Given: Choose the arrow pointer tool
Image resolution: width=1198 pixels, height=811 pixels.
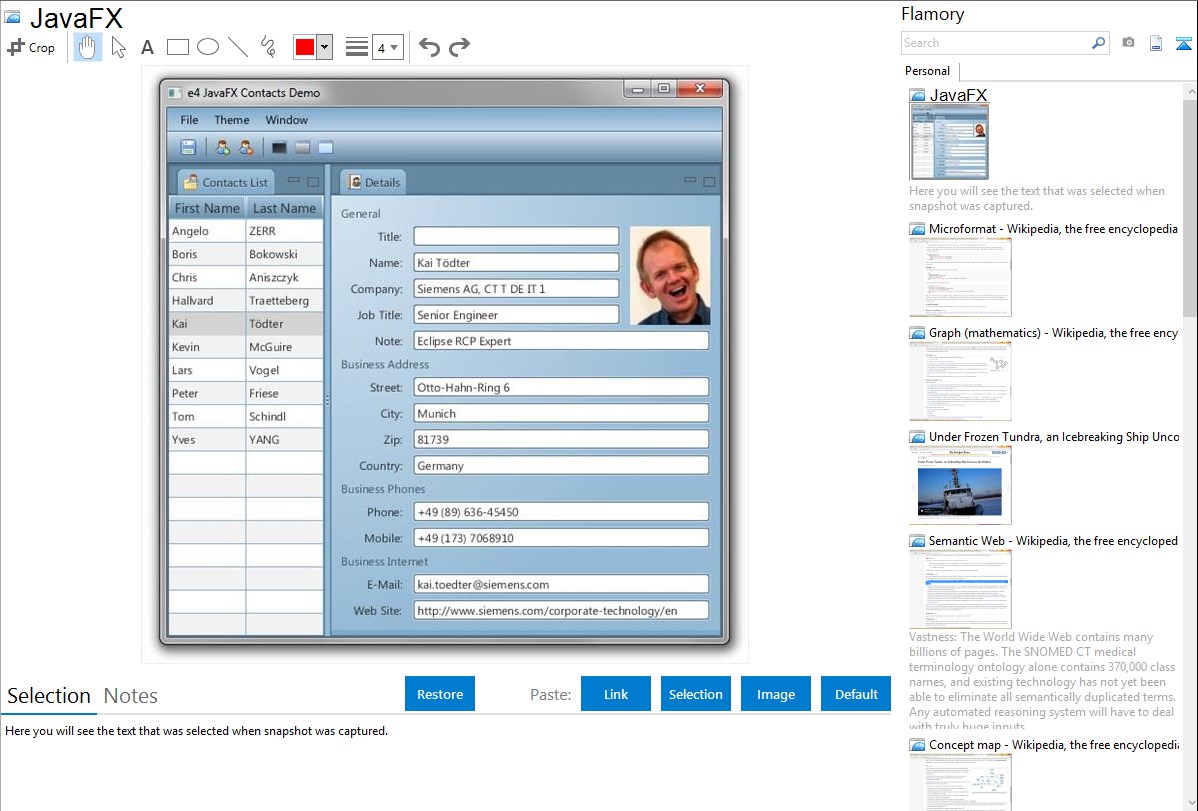Looking at the screenshot, I should [x=118, y=47].
